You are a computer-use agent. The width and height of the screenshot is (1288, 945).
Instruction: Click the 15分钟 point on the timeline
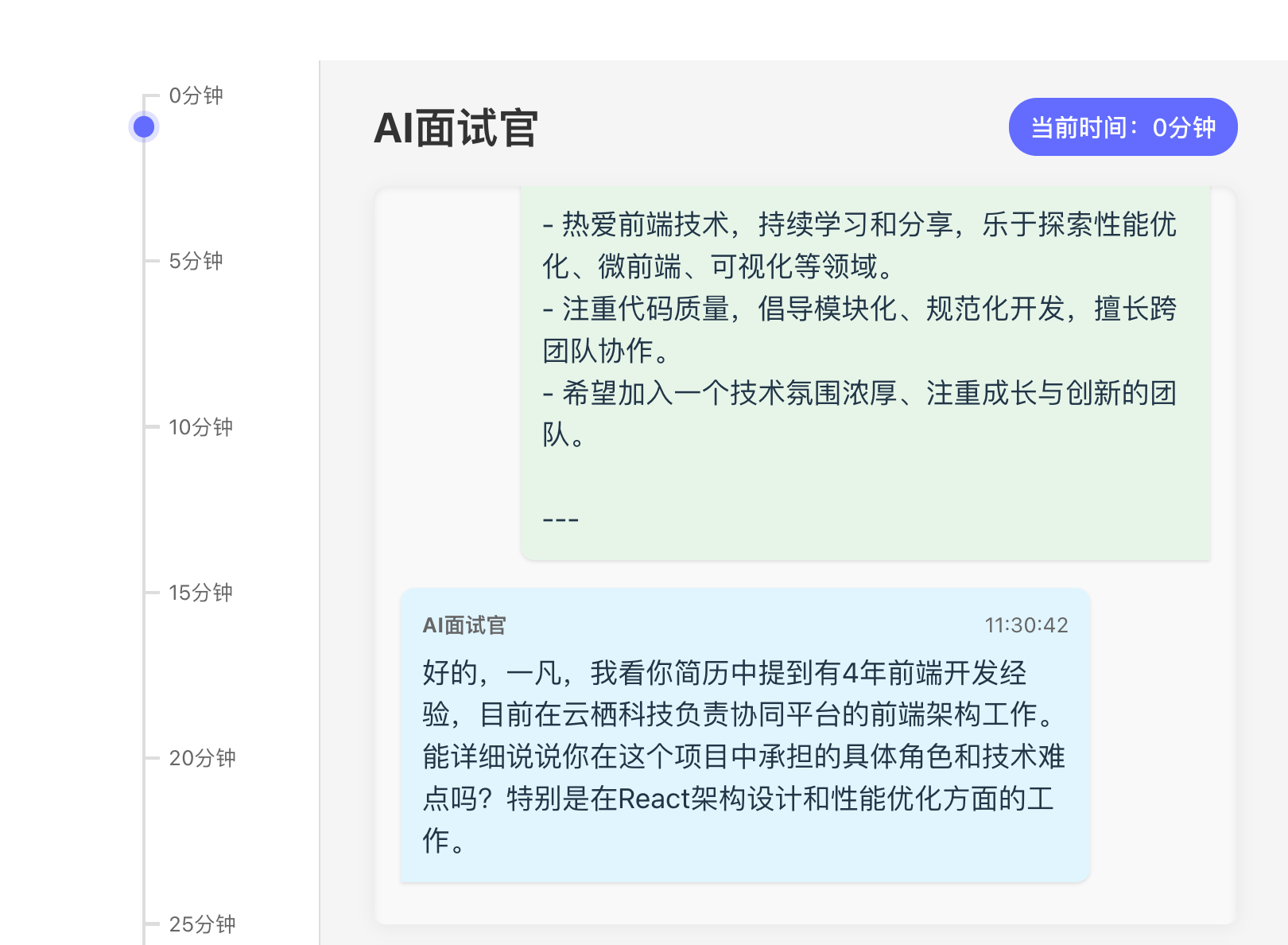(x=200, y=593)
